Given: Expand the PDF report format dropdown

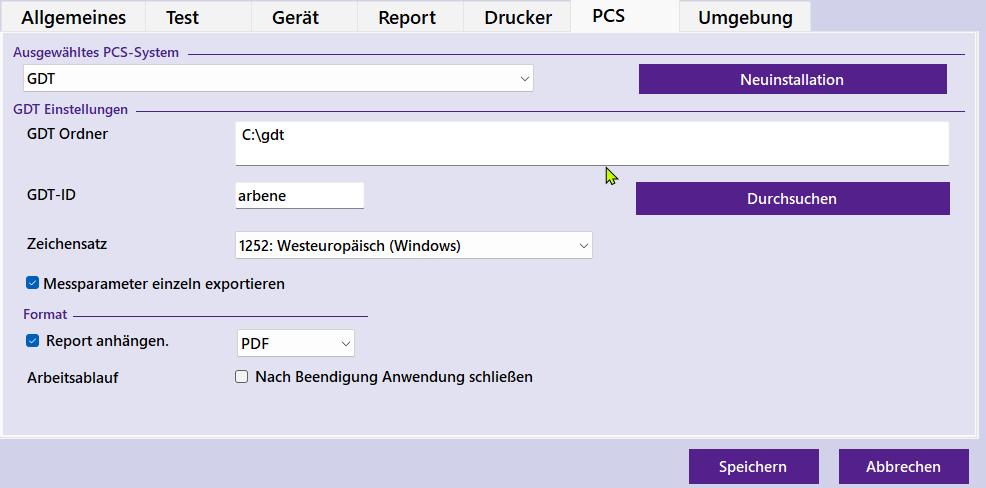Looking at the screenshot, I should click(x=296, y=343).
